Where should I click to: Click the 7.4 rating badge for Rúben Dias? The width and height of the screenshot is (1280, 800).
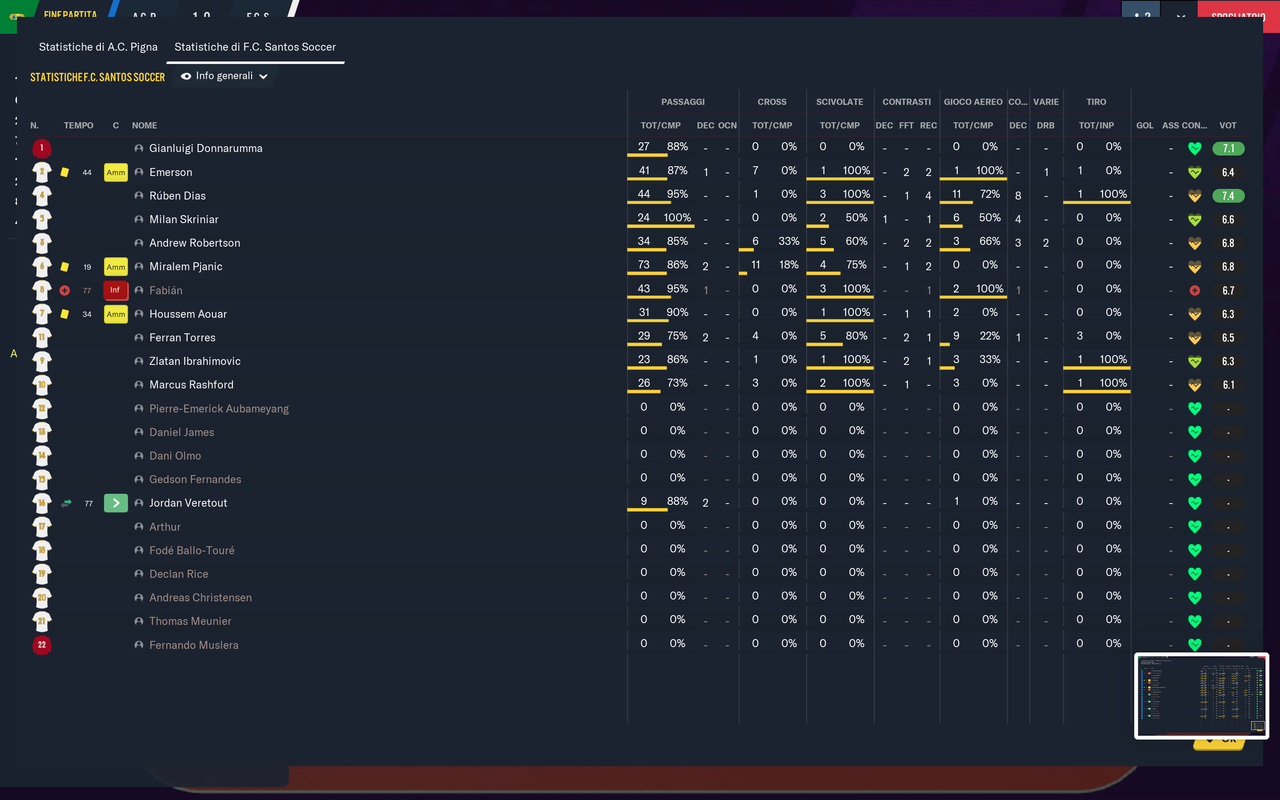click(x=1228, y=196)
